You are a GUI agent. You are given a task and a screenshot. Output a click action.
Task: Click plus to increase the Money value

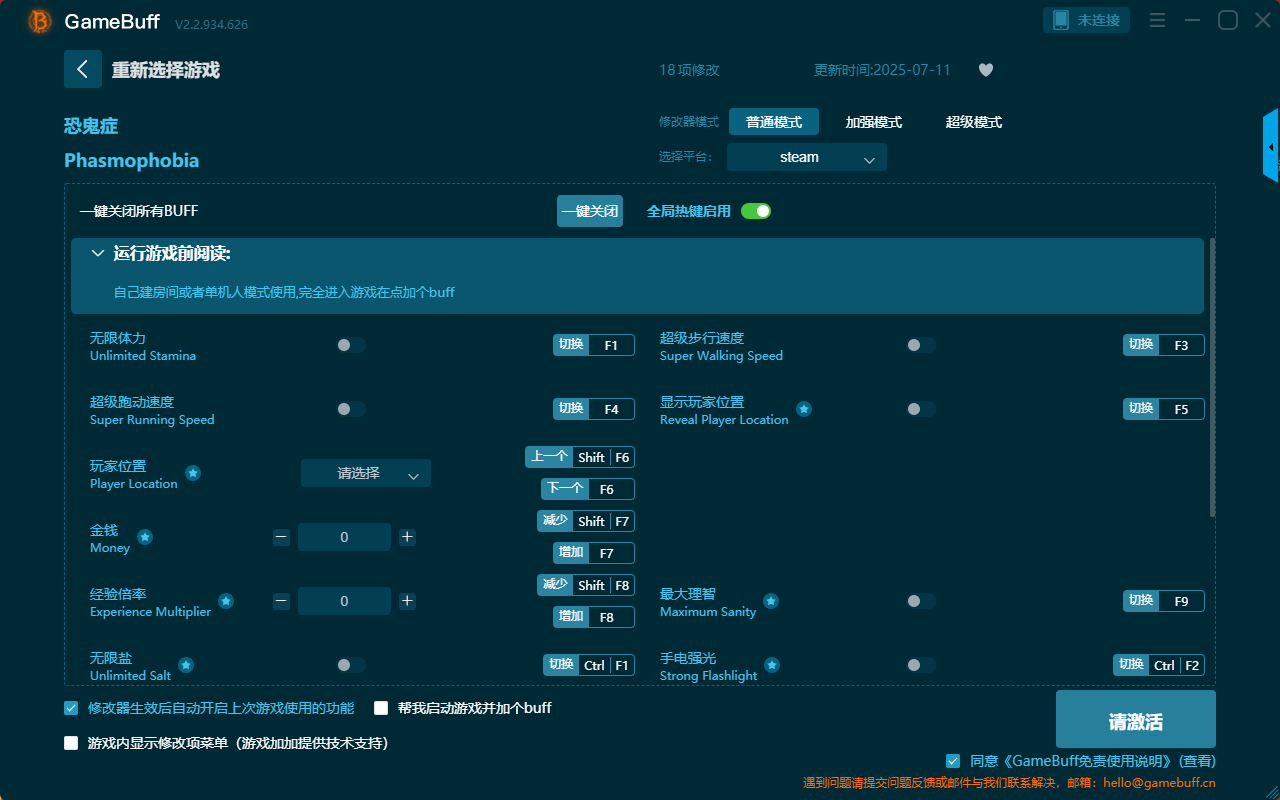tap(407, 536)
